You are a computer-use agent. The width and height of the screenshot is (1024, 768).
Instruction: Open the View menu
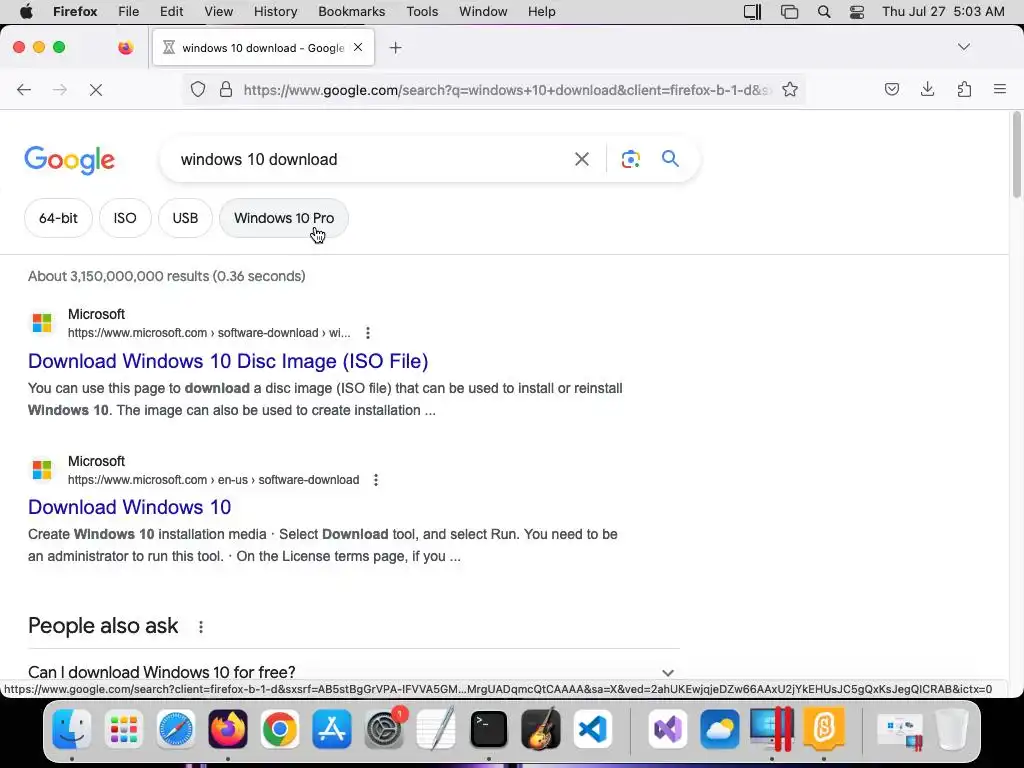[x=218, y=12]
